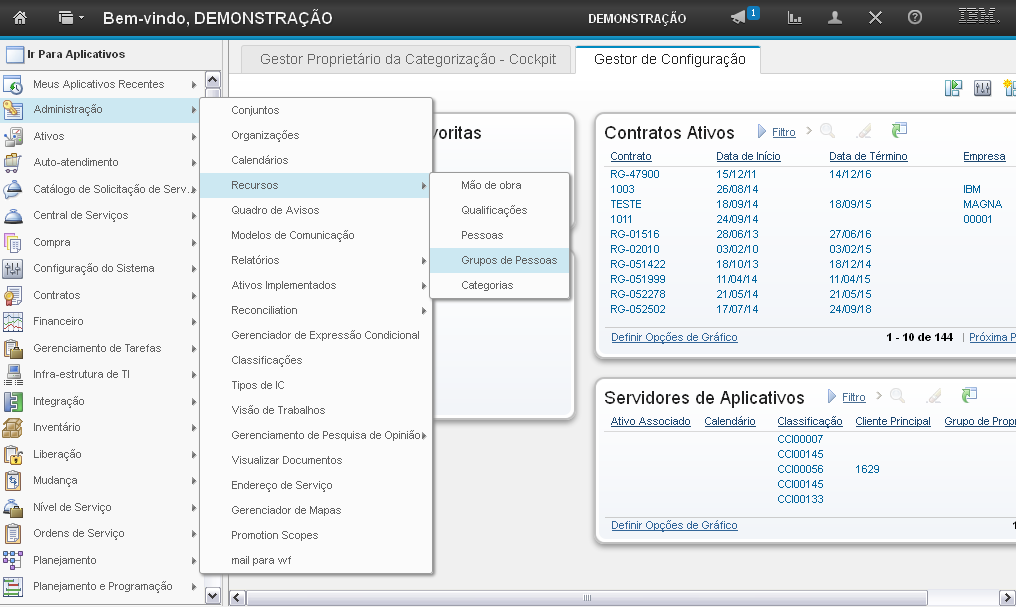The image size is (1016, 607).
Task: Click Definir Opções de Gráfico under Contratos
Action: pos(674,337)
